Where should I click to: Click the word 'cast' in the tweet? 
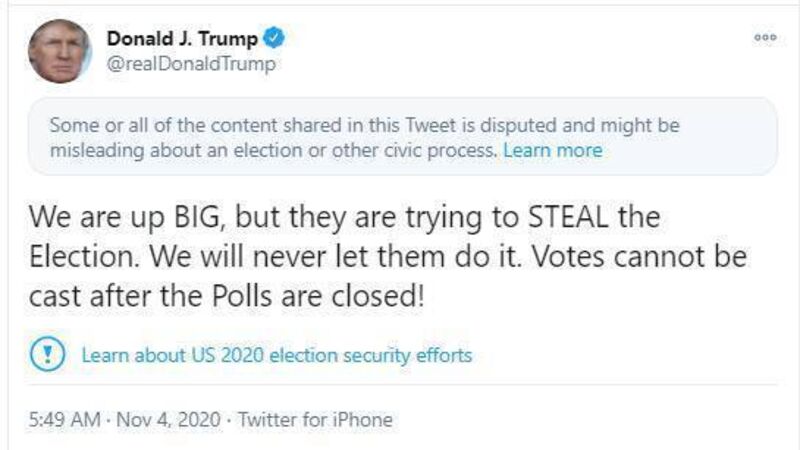click(x=55, y=296)
